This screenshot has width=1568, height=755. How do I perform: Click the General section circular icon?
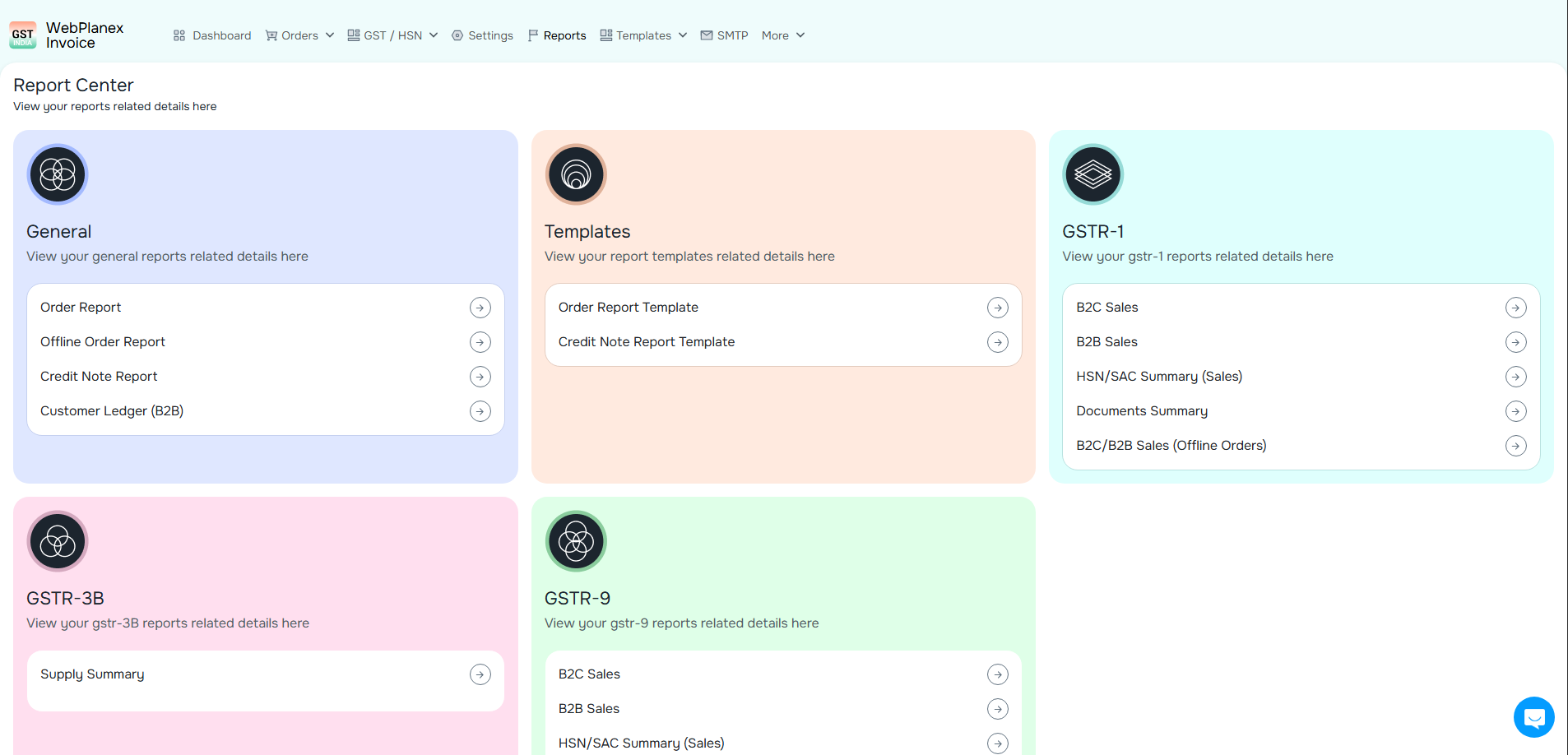58,174
